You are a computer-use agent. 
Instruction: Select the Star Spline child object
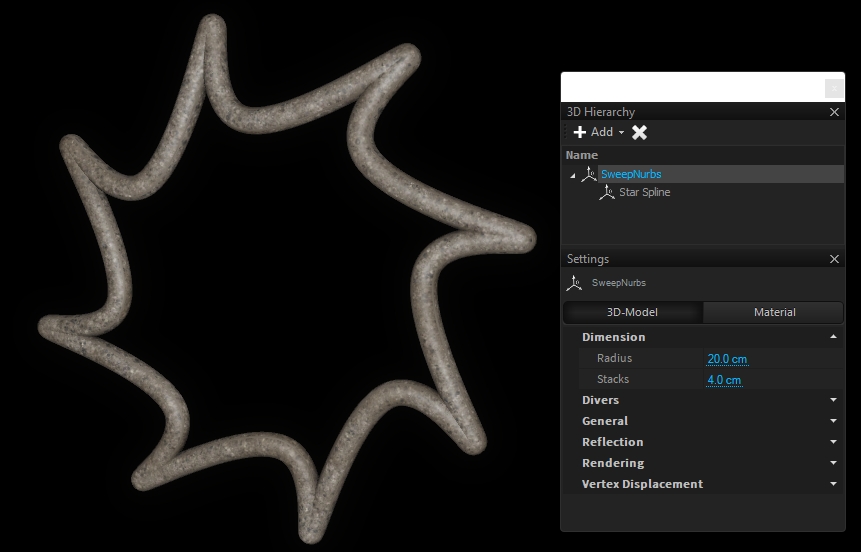click(x=644, y=192)
